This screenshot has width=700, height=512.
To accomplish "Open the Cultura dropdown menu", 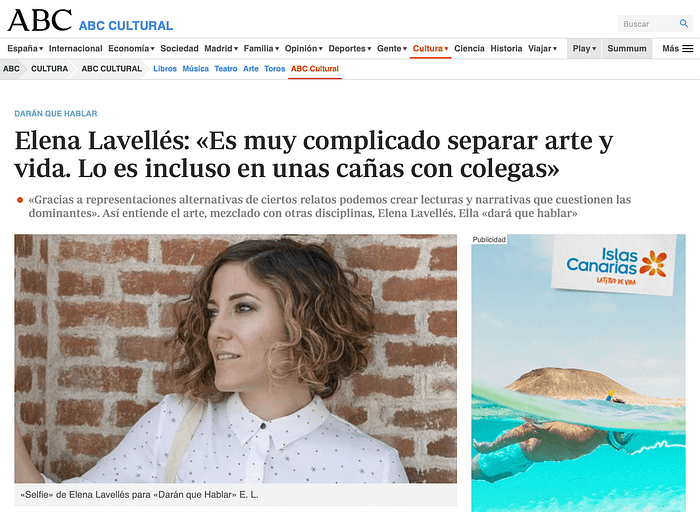I will pyautogui.click(x=430, y=48).
